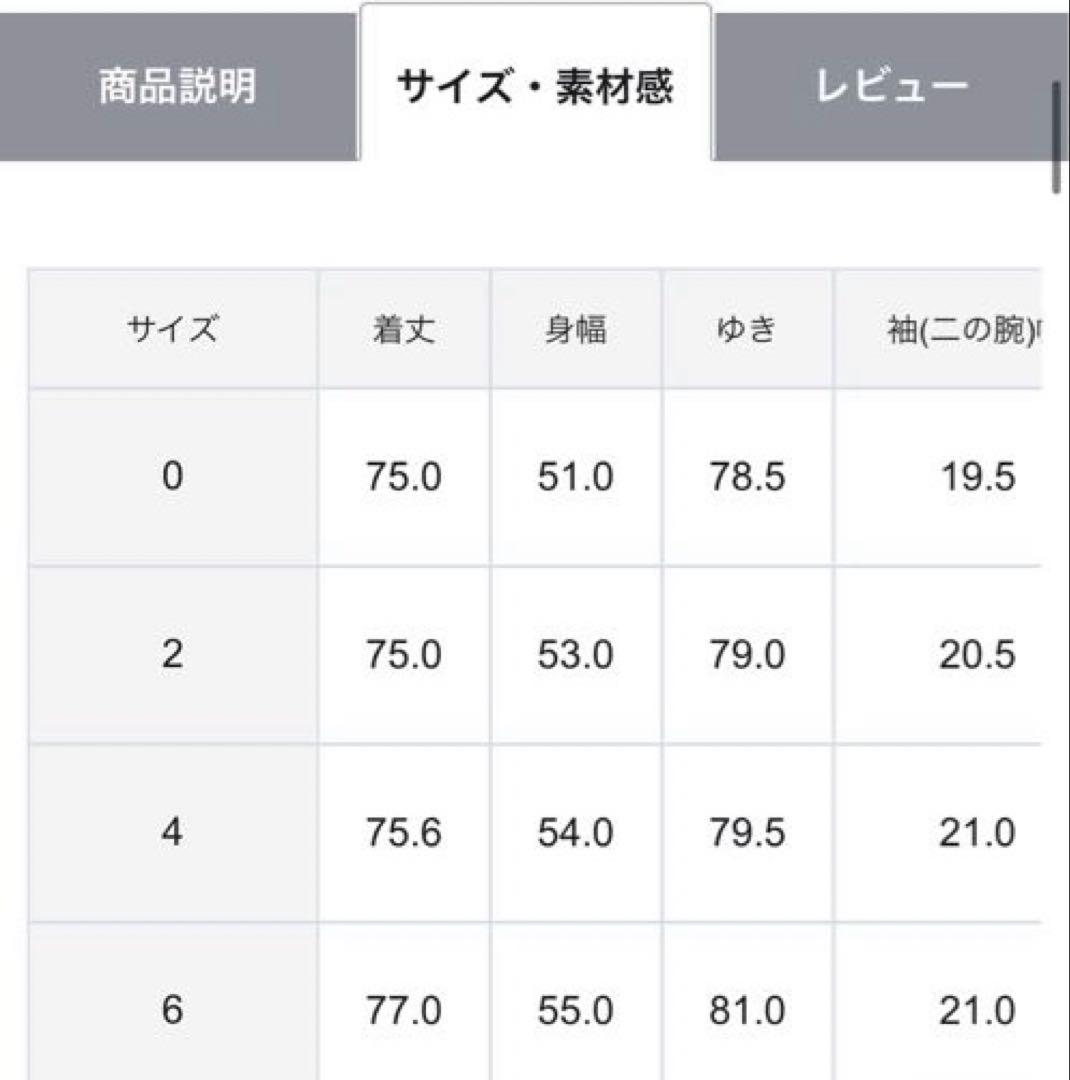Image resolution: width=1070 pixels, height=1080 pixels.
Task: Click the 75.0 着丈 value for size 0
Action: tap(404, 477)
